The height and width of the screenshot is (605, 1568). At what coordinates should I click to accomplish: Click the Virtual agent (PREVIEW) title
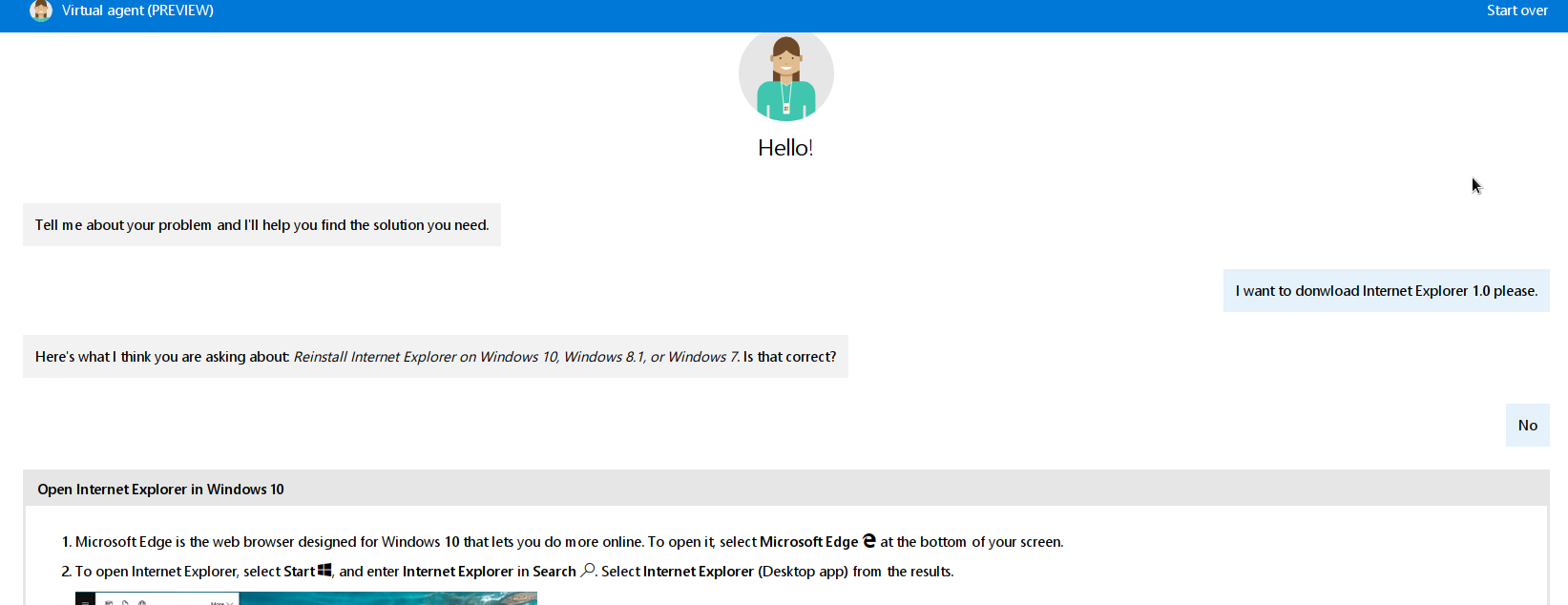[137, 10]
